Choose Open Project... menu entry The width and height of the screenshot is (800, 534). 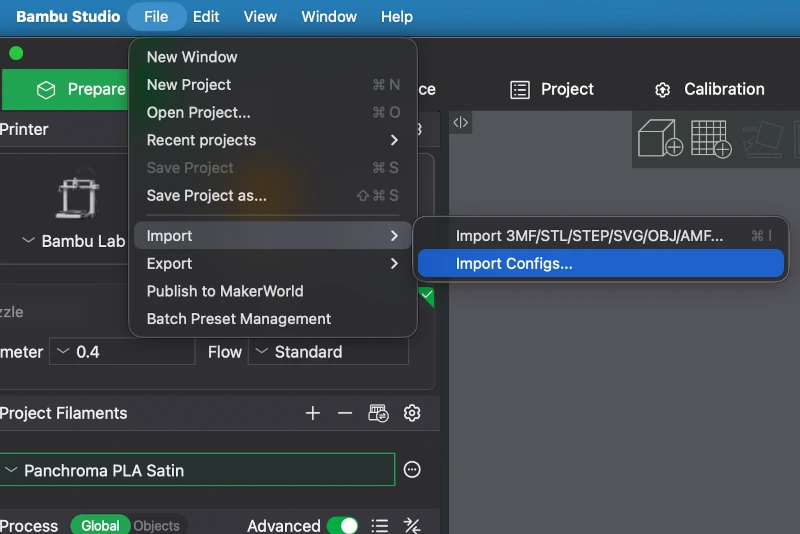pos(272,113)
